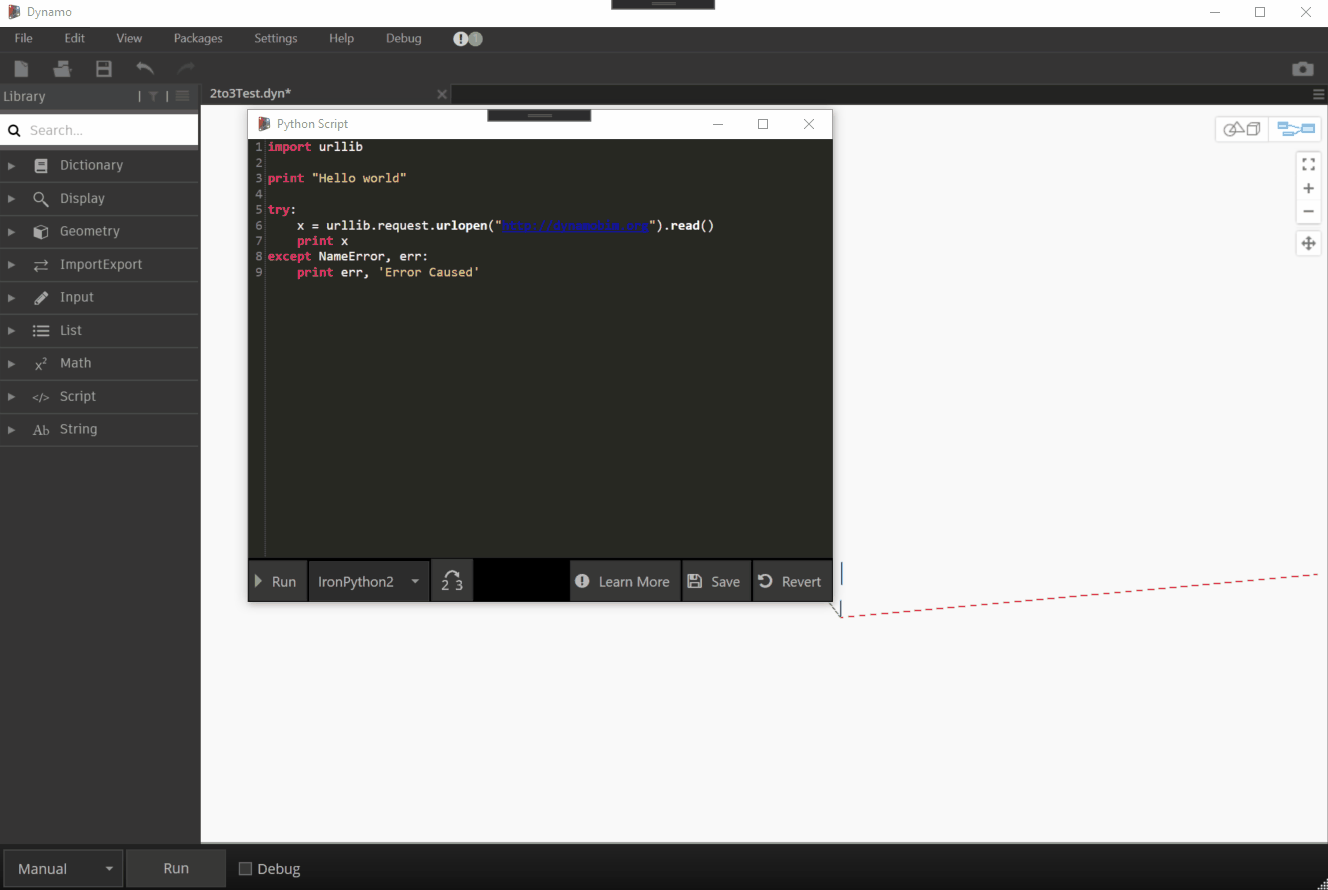Toggle the Debug checkbox
This screenshot has width=1328, height=890.
click(245, 869)
